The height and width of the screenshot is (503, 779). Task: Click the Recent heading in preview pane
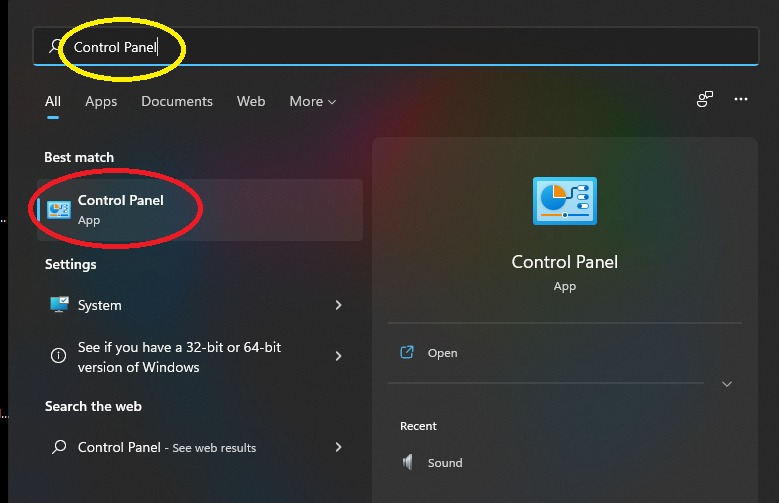(418, 426)
